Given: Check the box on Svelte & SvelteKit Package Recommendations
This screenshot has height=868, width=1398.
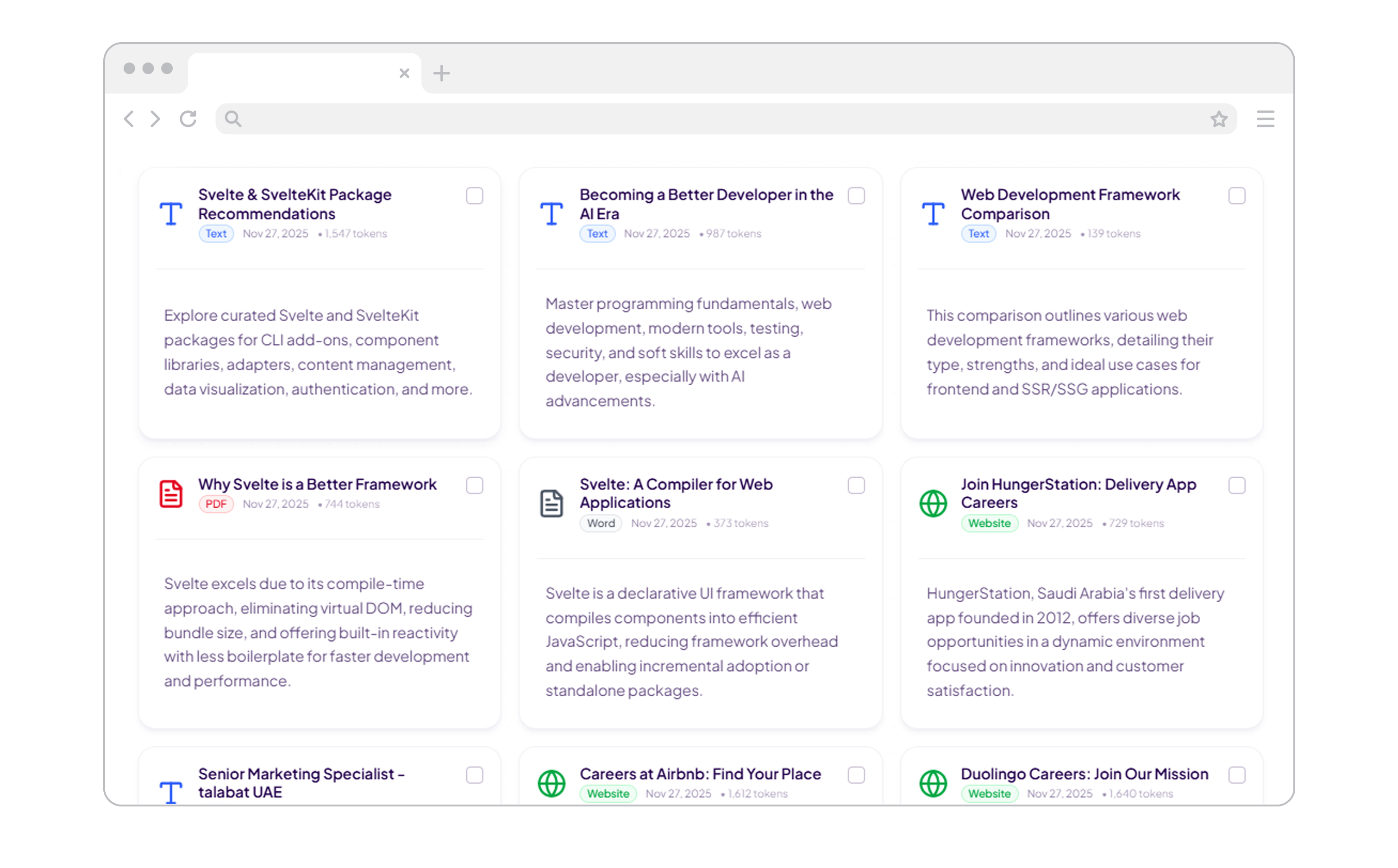Looking at the screenshot, I should 475,196.
